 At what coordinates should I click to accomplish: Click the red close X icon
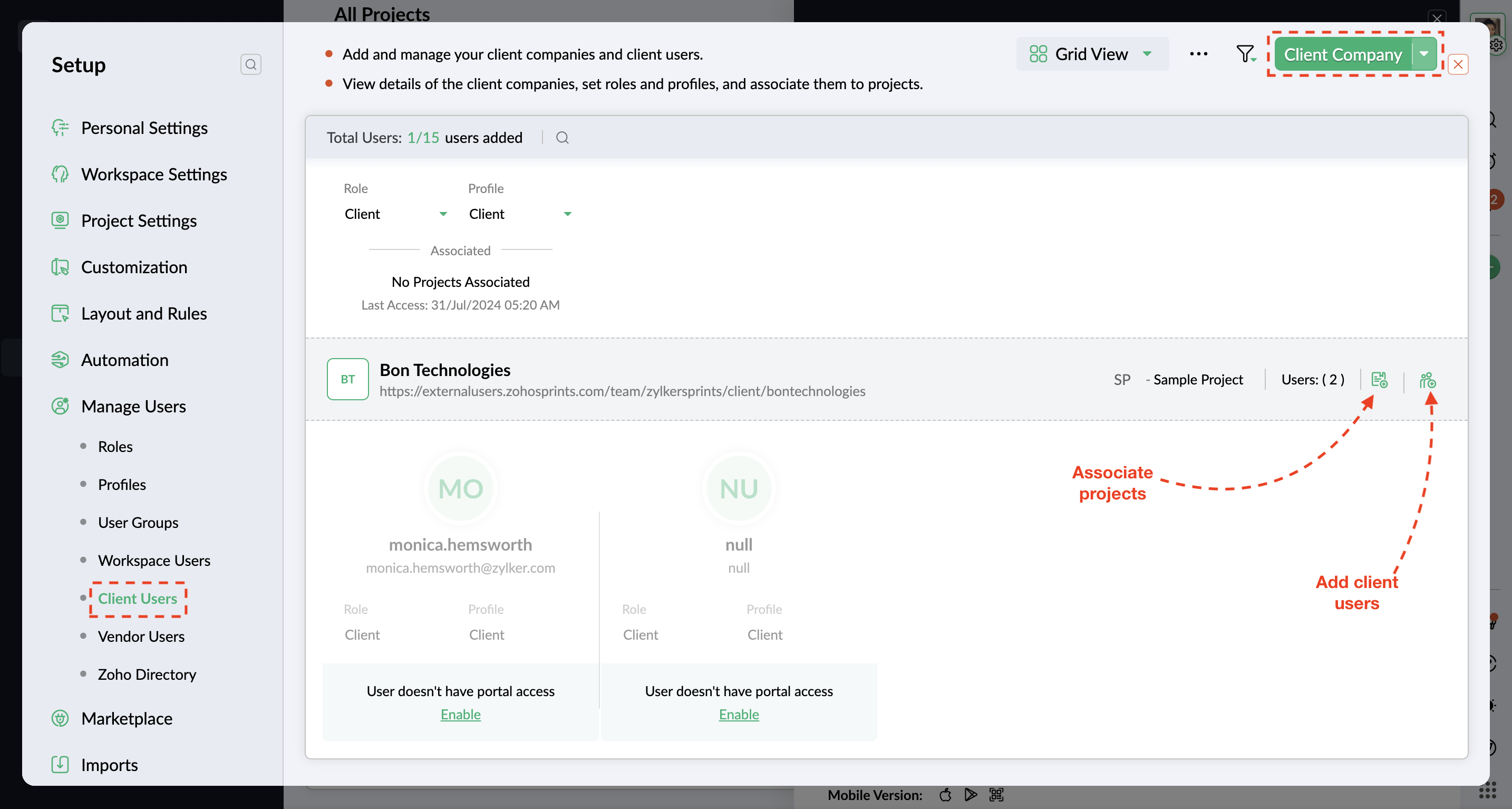click(1458, 64)
